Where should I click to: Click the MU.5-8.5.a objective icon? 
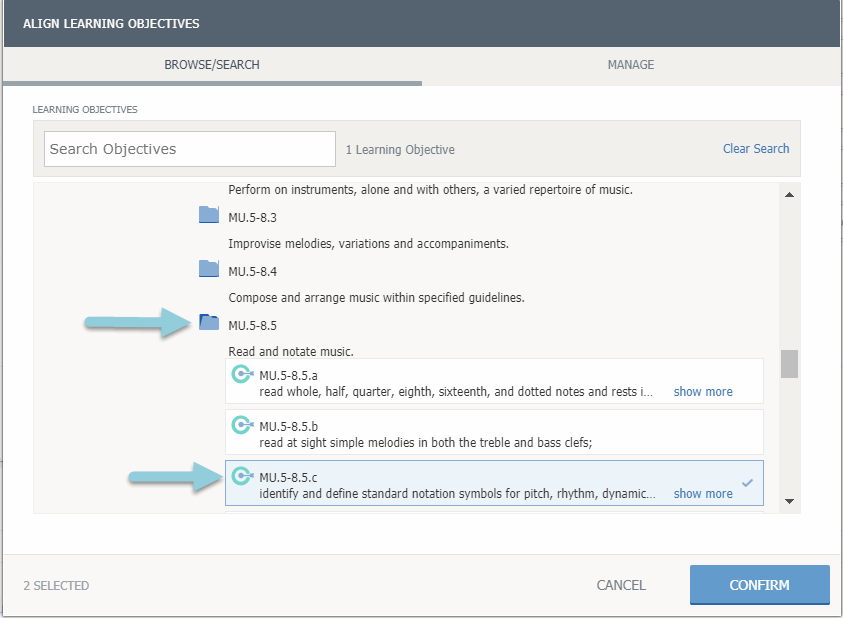coord(241,374)
